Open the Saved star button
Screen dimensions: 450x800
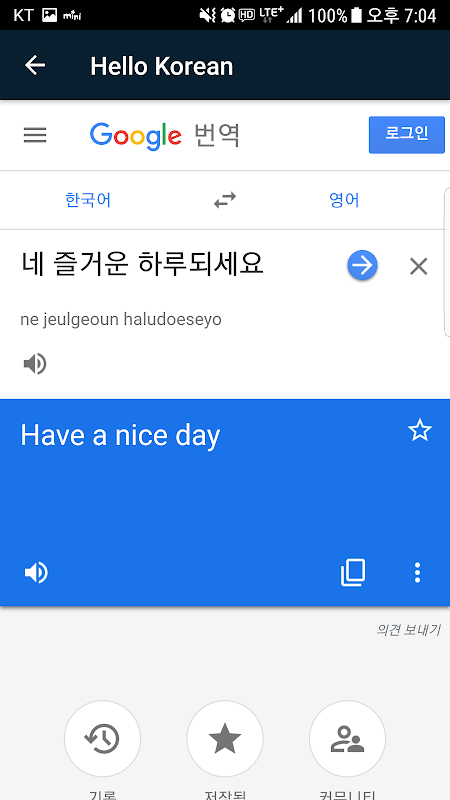[x=225, y=738]
